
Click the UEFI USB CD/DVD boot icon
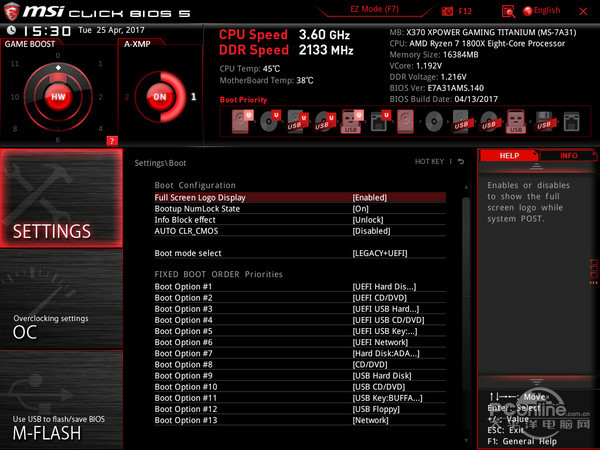pos(325,121)
